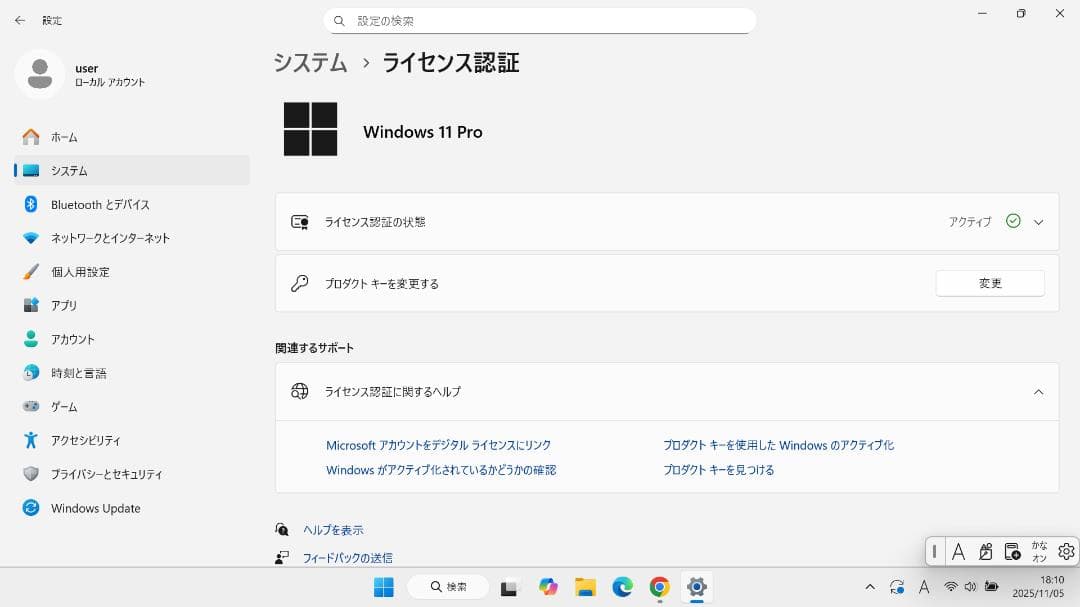
Task: Select Bluetooth とデバイス in the sidebar
Action: point(100,204)
